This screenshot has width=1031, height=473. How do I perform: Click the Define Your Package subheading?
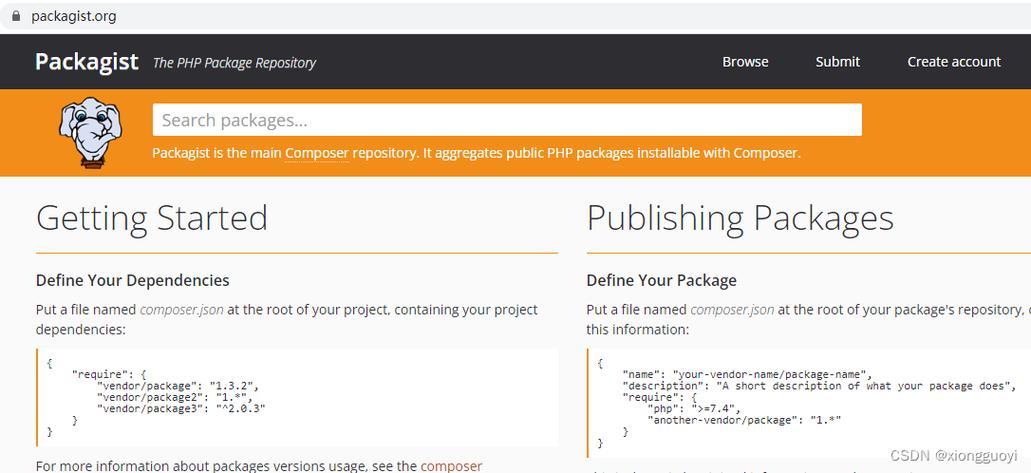[661, 280]
